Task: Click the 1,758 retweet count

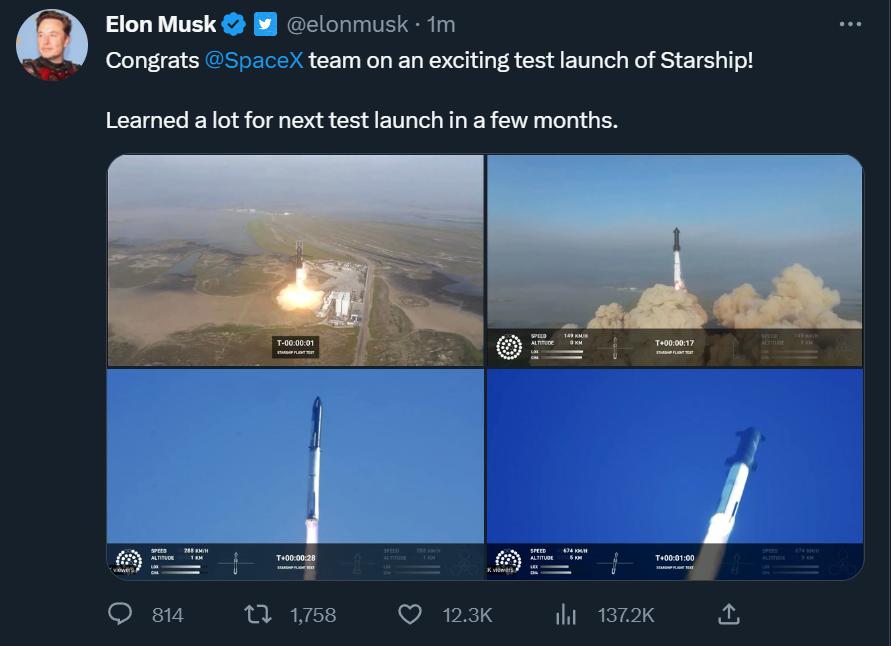Action: click(313, 615)
